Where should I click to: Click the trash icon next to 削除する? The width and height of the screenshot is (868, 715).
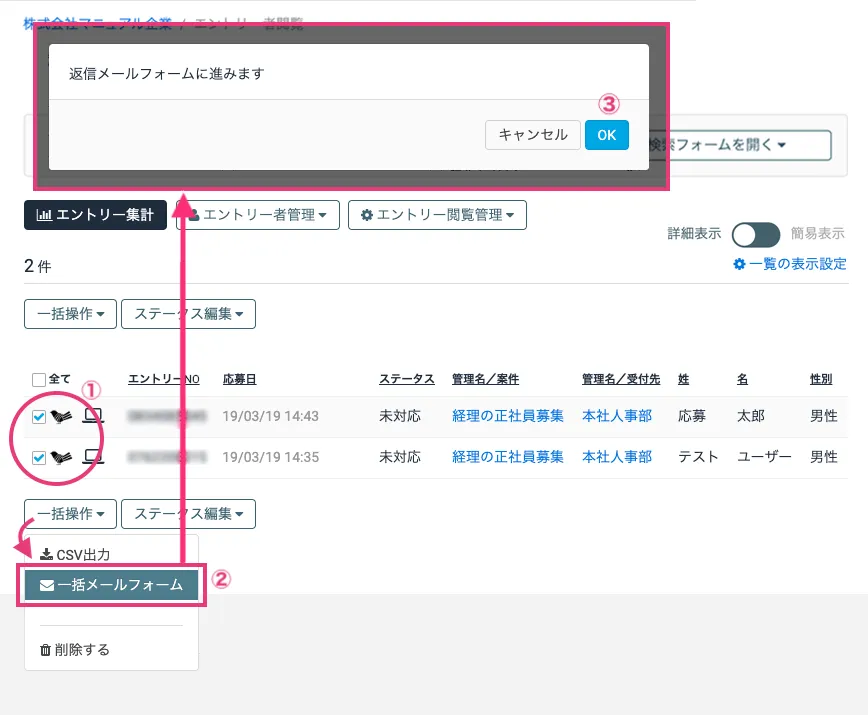[x=45, y=650]
